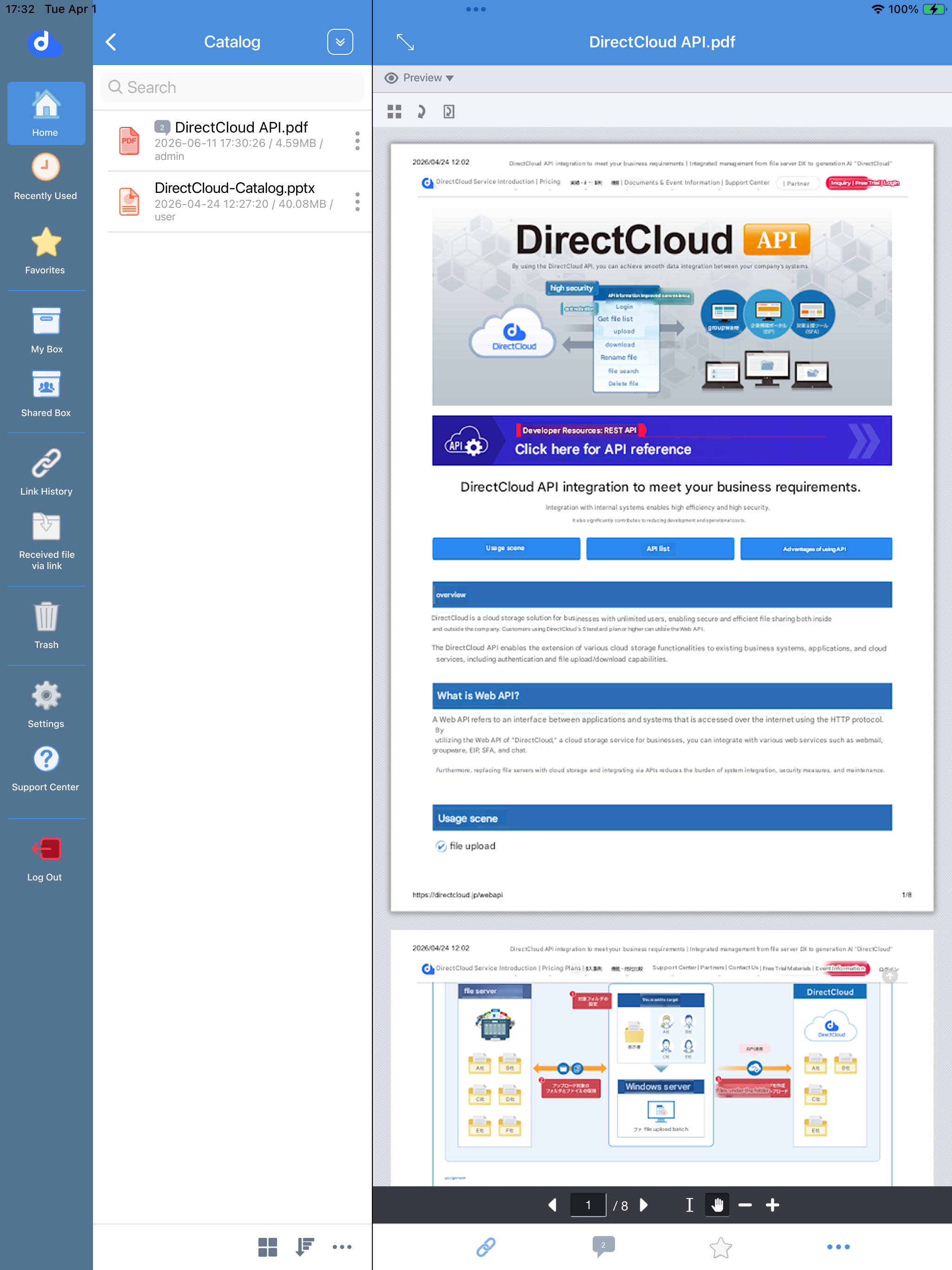Focus the Search field in Catalog
The width and height of the screenshot is (952, 1270).
coord(232,87)
